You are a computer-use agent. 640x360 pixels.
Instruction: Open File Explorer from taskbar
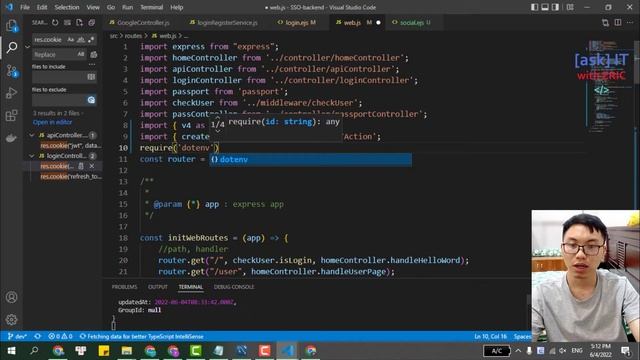click(x=127, y=351)
